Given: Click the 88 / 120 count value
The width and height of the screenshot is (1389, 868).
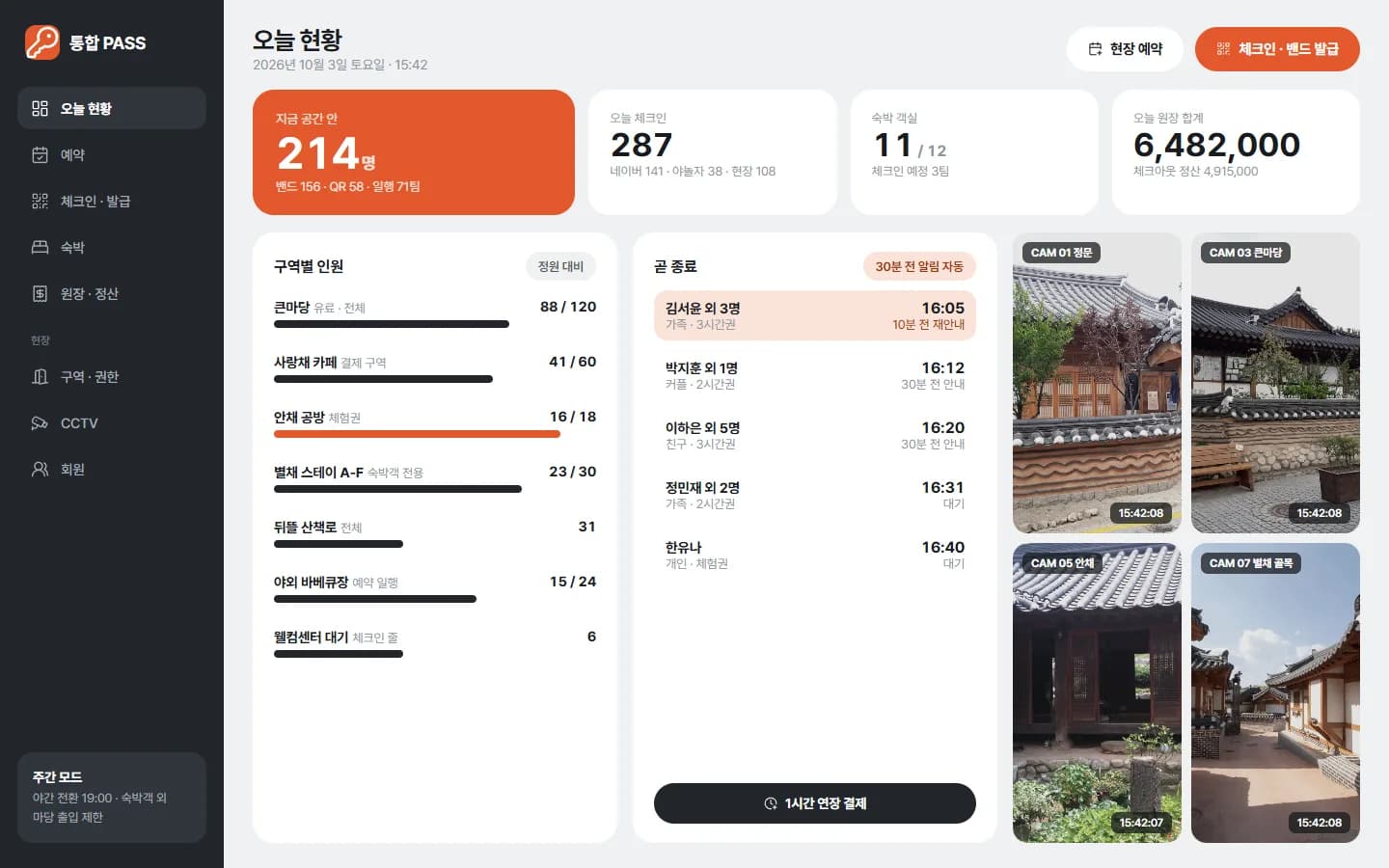Looking at the screenshot, I should coord(568,307).
